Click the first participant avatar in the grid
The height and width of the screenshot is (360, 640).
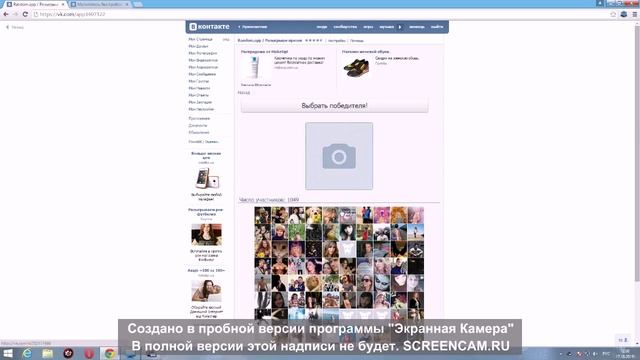click(262, 215)
